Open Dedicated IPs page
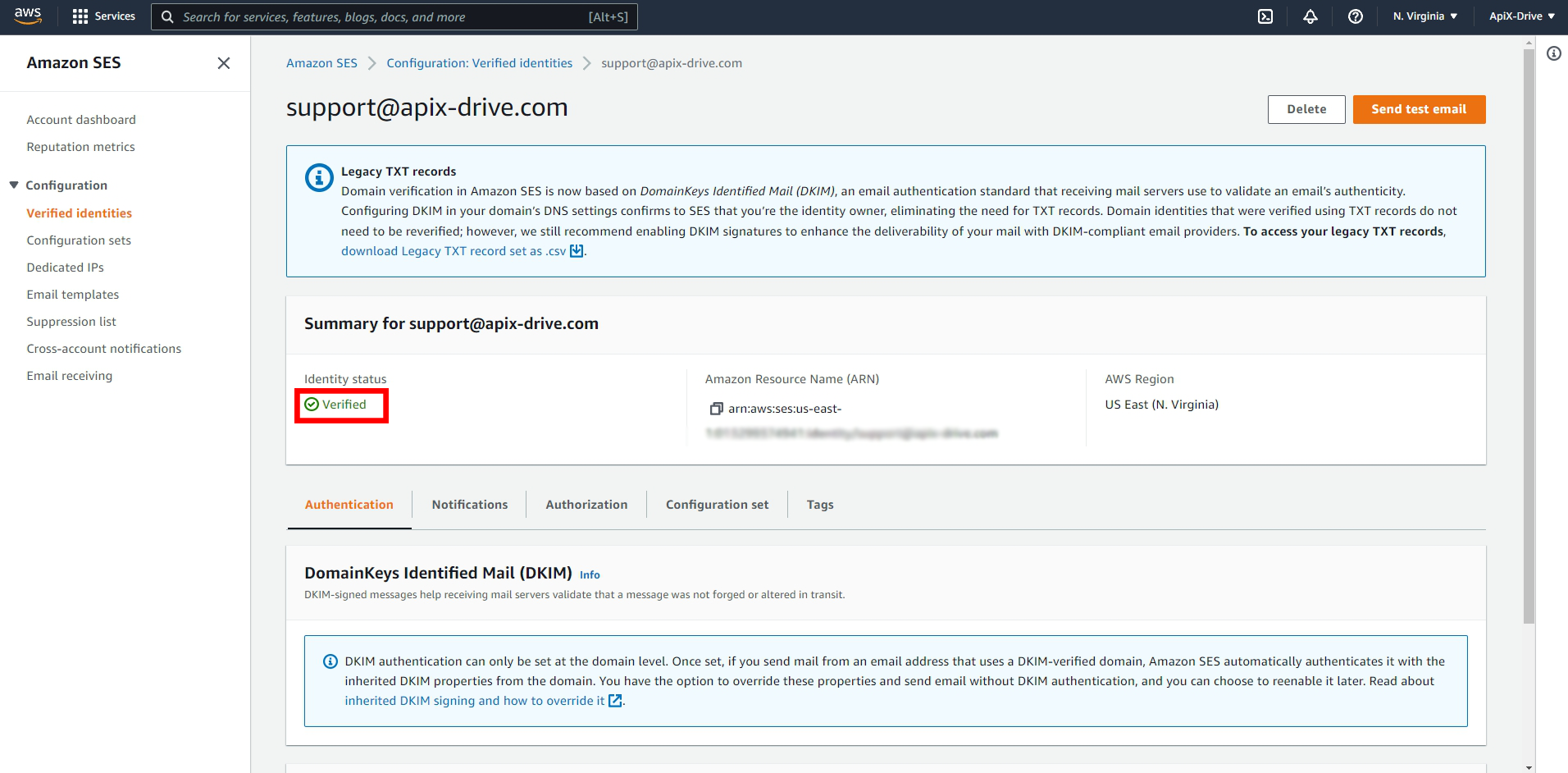This screenshot has height=773, width=1568. click(65, 268)
